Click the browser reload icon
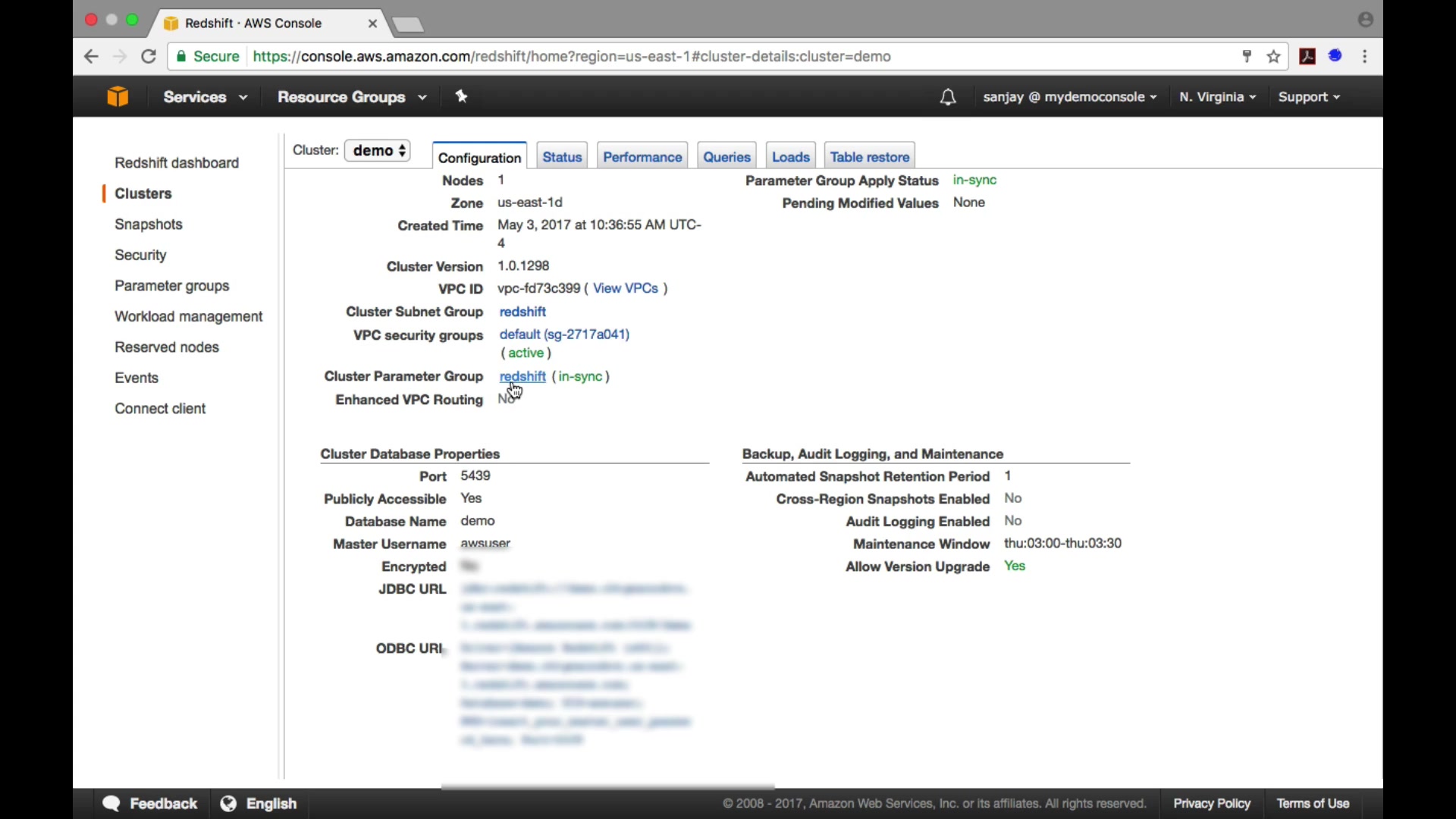1456x819 pixels. pyautogui.click(x=149, y=56)
